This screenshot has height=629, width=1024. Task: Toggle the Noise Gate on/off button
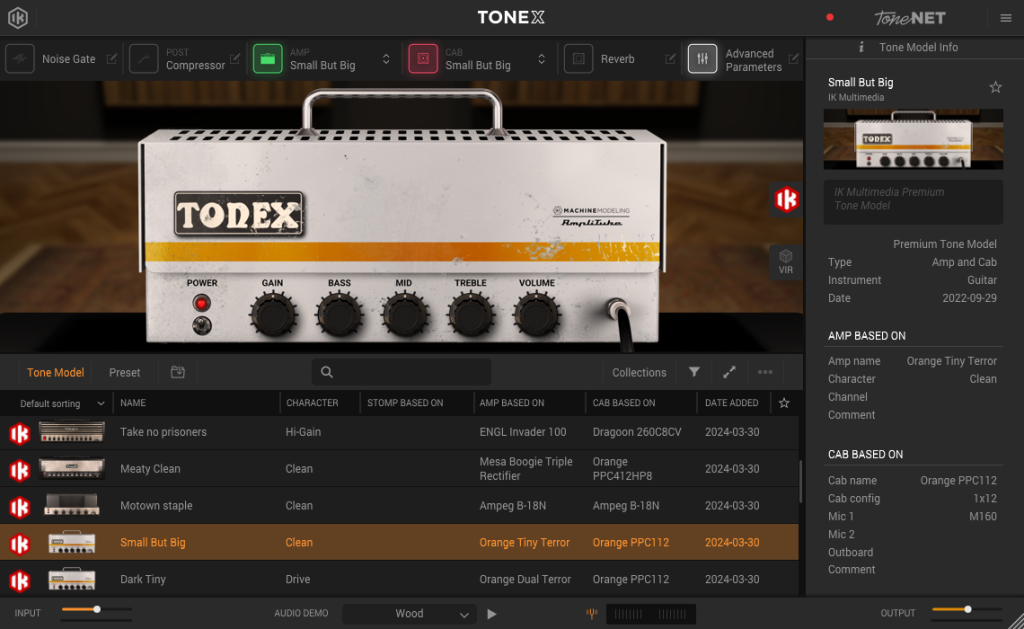[20, 59]
